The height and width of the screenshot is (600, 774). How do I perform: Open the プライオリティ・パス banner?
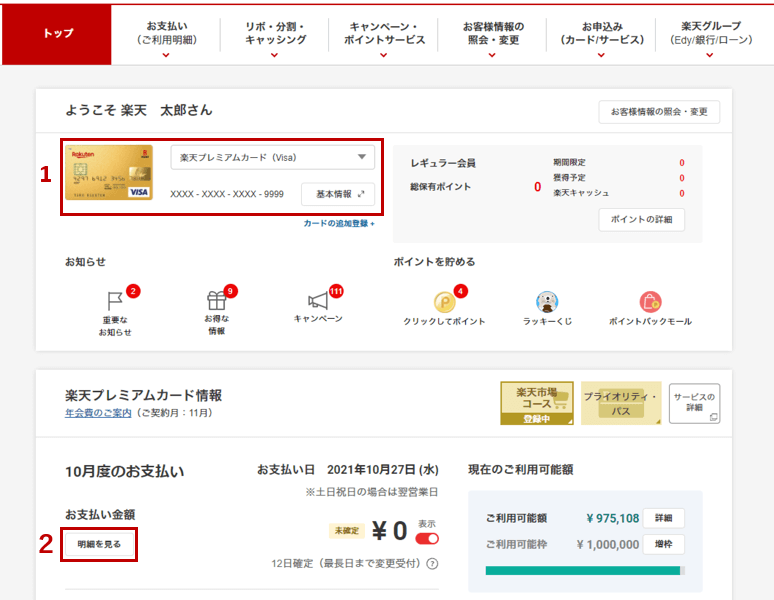pos(621,403)
